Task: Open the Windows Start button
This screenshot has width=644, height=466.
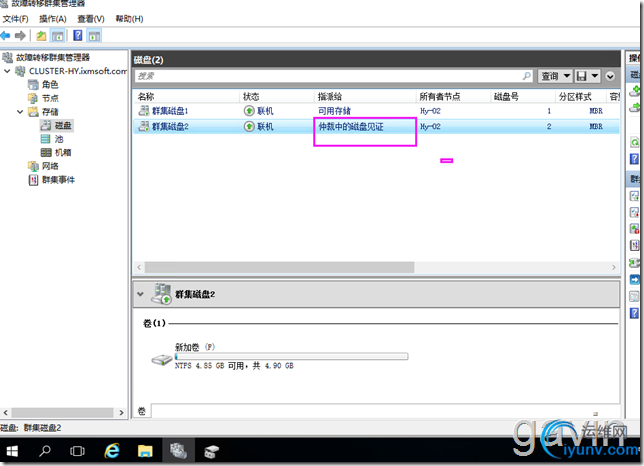Action: (12, 452)
